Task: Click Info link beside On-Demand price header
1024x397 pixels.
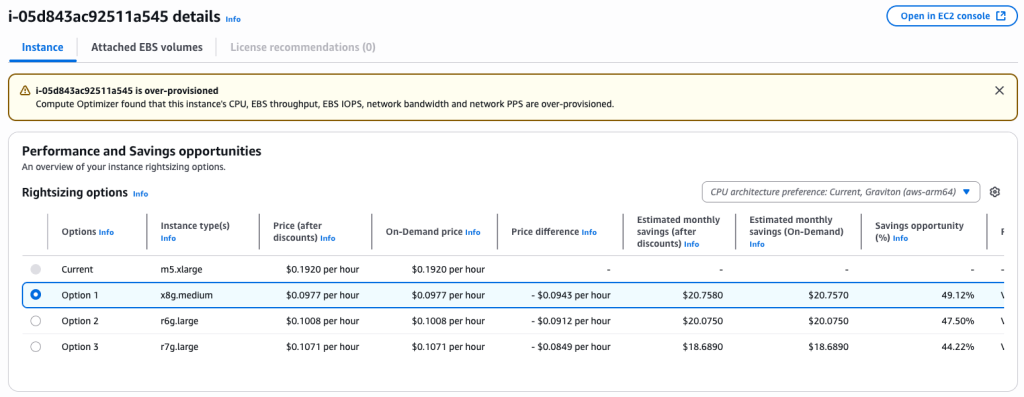Action: tap(473, 232)
